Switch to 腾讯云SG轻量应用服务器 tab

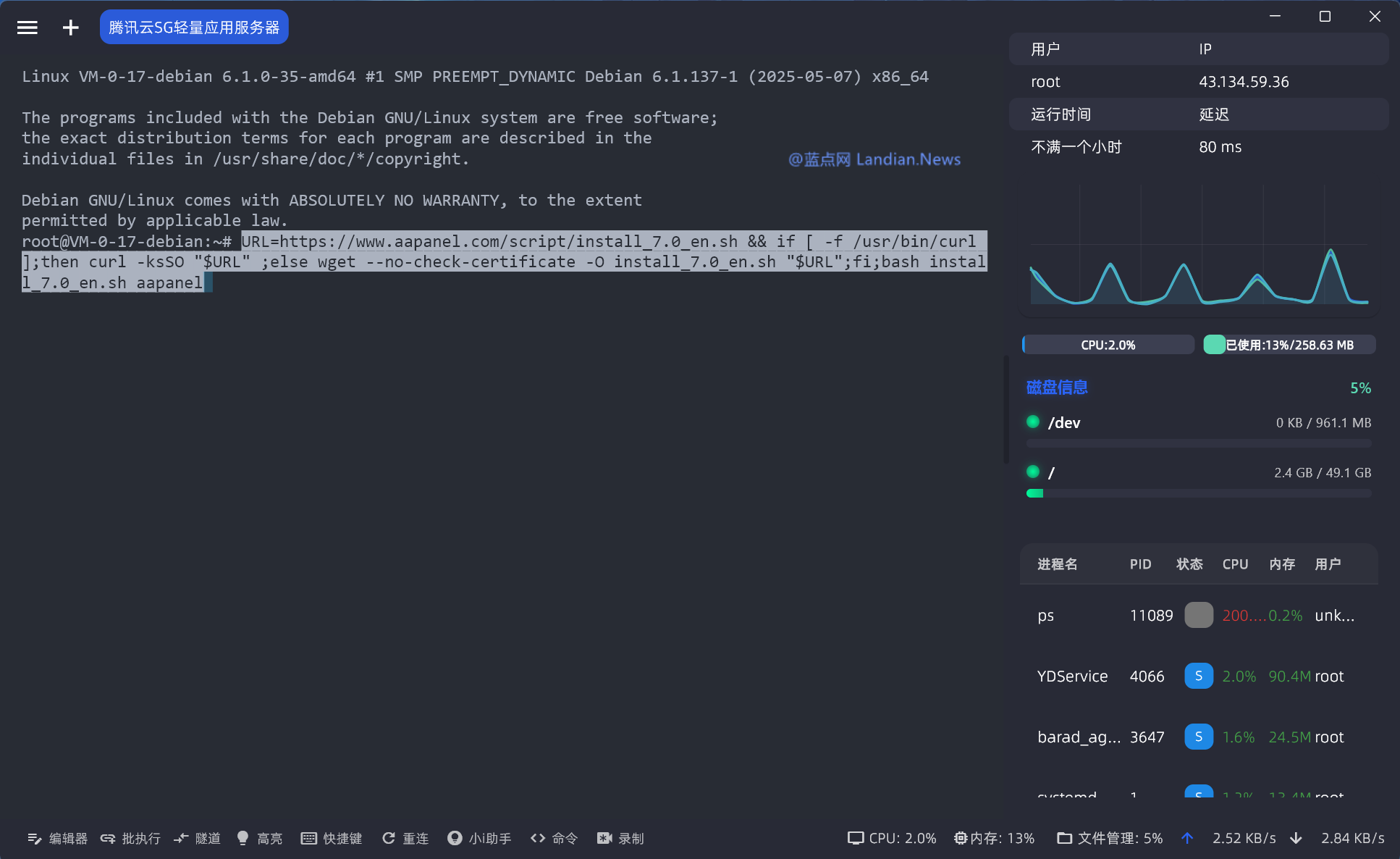click(194, 28)
